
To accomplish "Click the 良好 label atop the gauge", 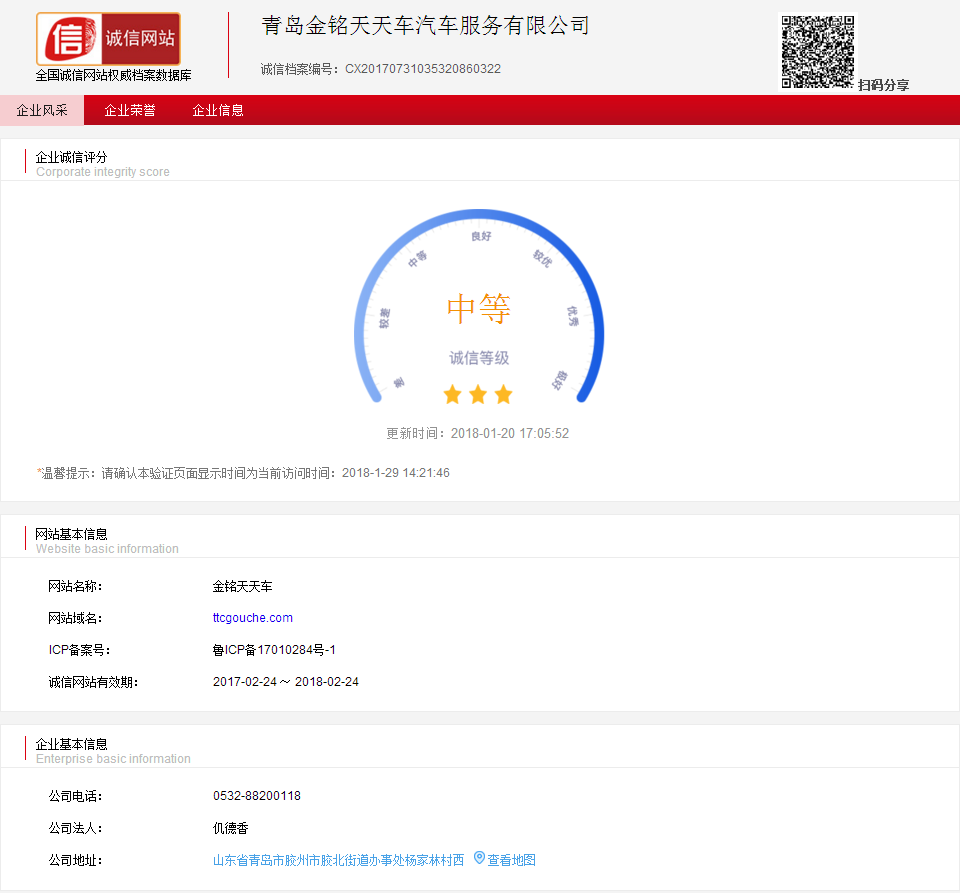I will click(x=481, y=237).
